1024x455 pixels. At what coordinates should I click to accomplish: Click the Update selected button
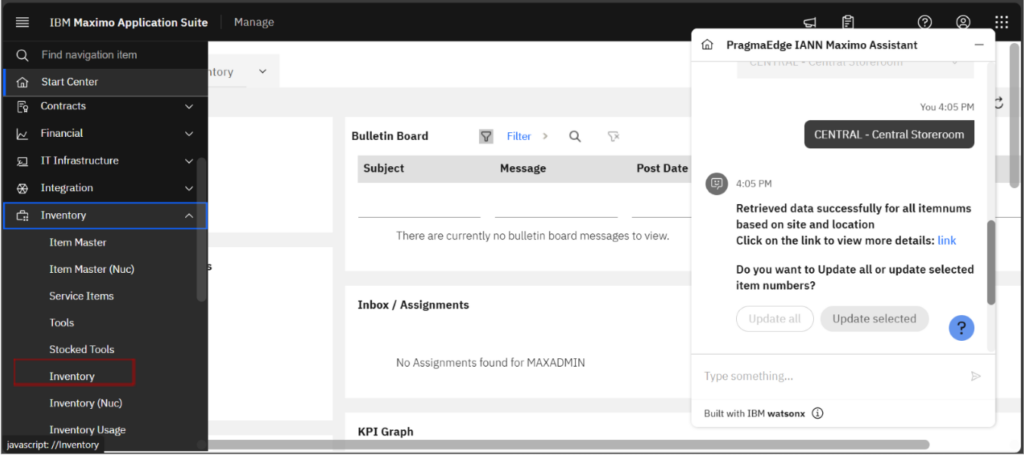(874, 319)
